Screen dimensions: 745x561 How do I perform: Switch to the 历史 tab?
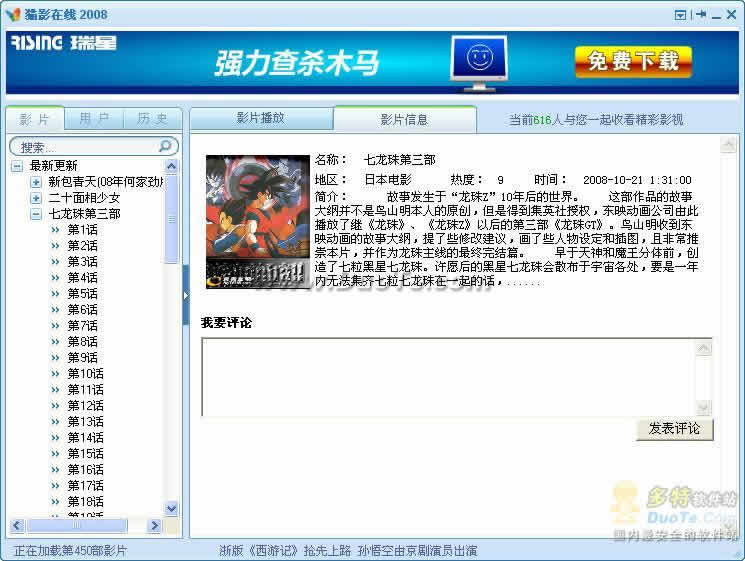point(152,119)
